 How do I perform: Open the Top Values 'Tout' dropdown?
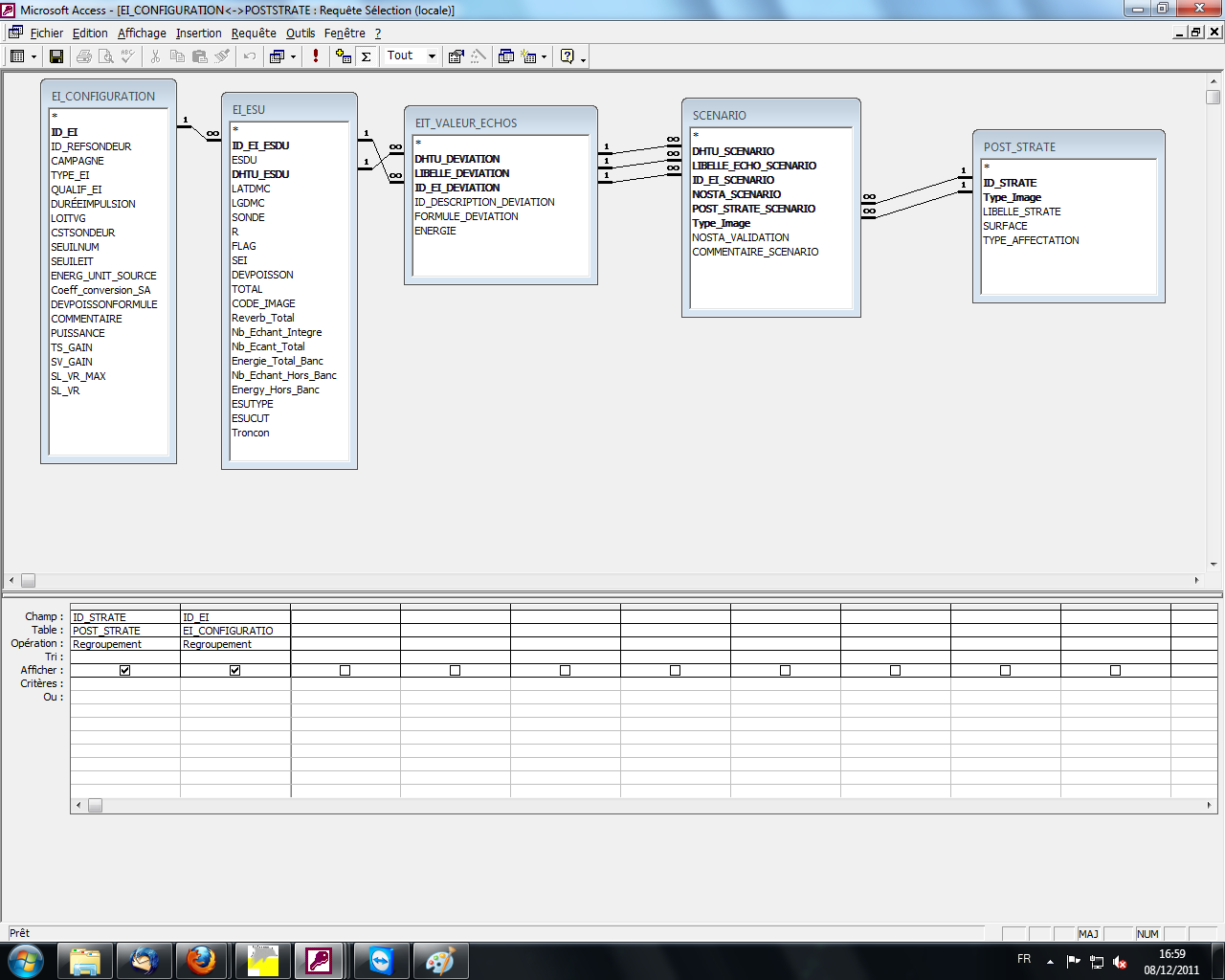(432, 56)
